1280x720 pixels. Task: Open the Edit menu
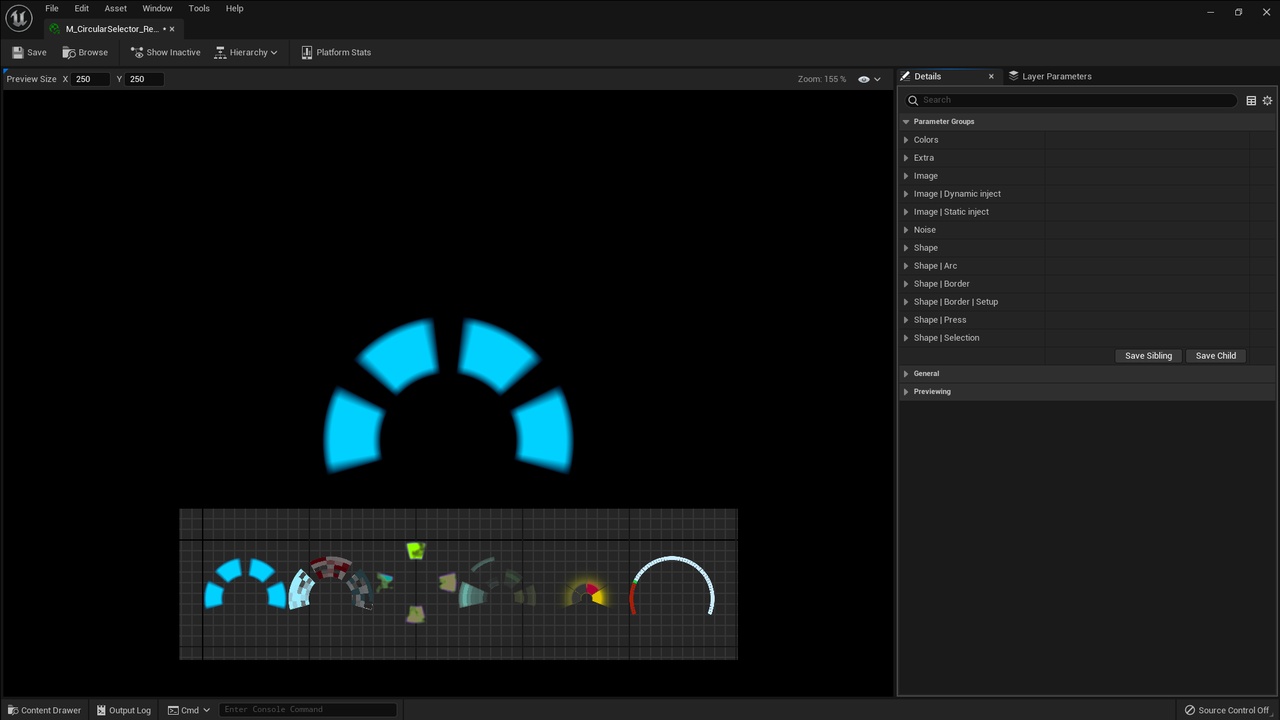[82, 8]
